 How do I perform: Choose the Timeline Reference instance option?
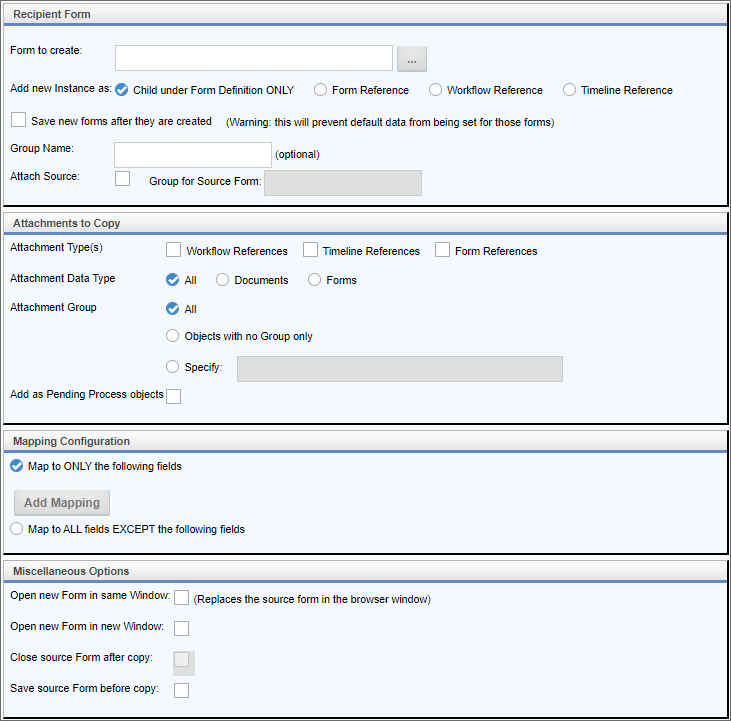[x=570, y=90]
